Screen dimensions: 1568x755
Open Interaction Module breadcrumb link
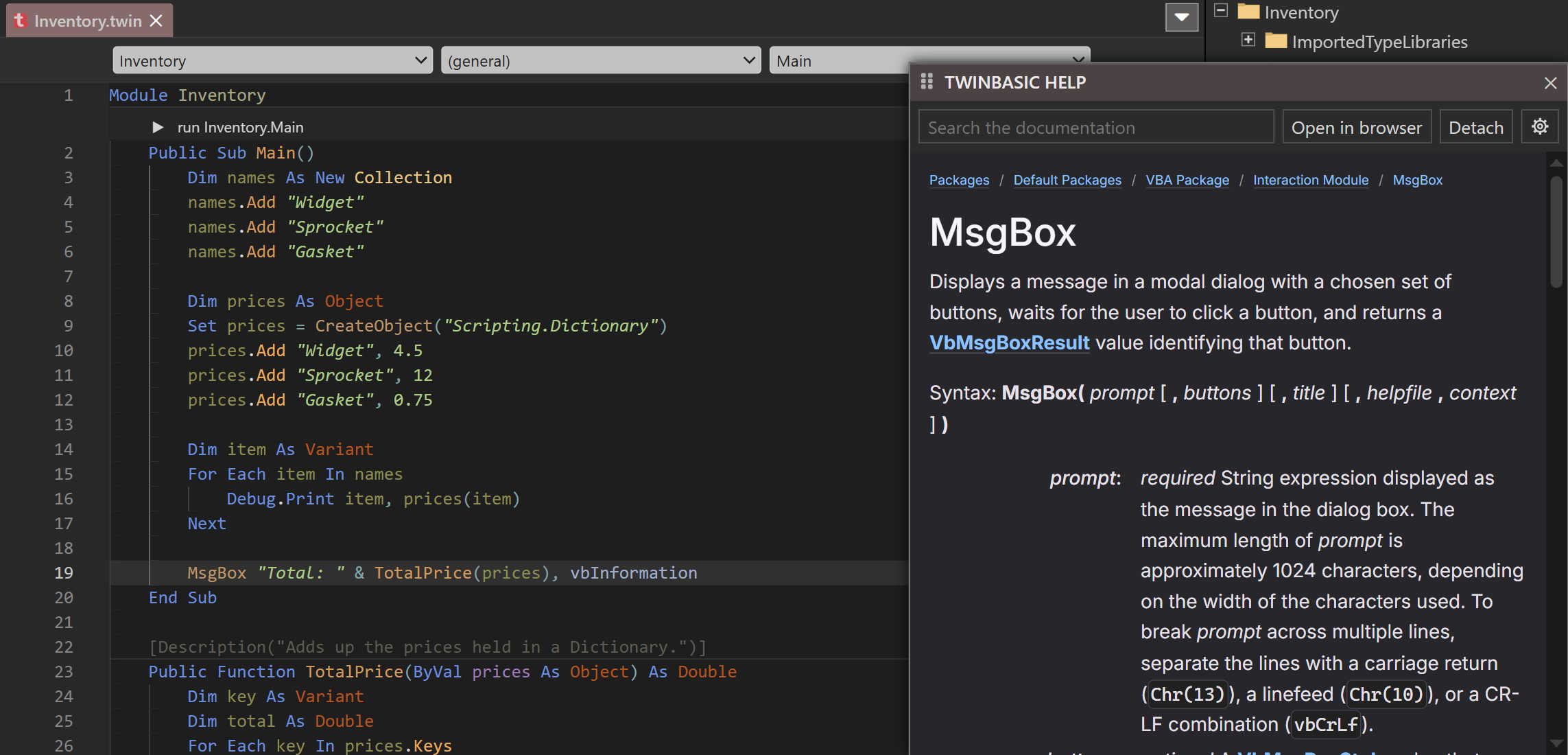(1311, 180)
